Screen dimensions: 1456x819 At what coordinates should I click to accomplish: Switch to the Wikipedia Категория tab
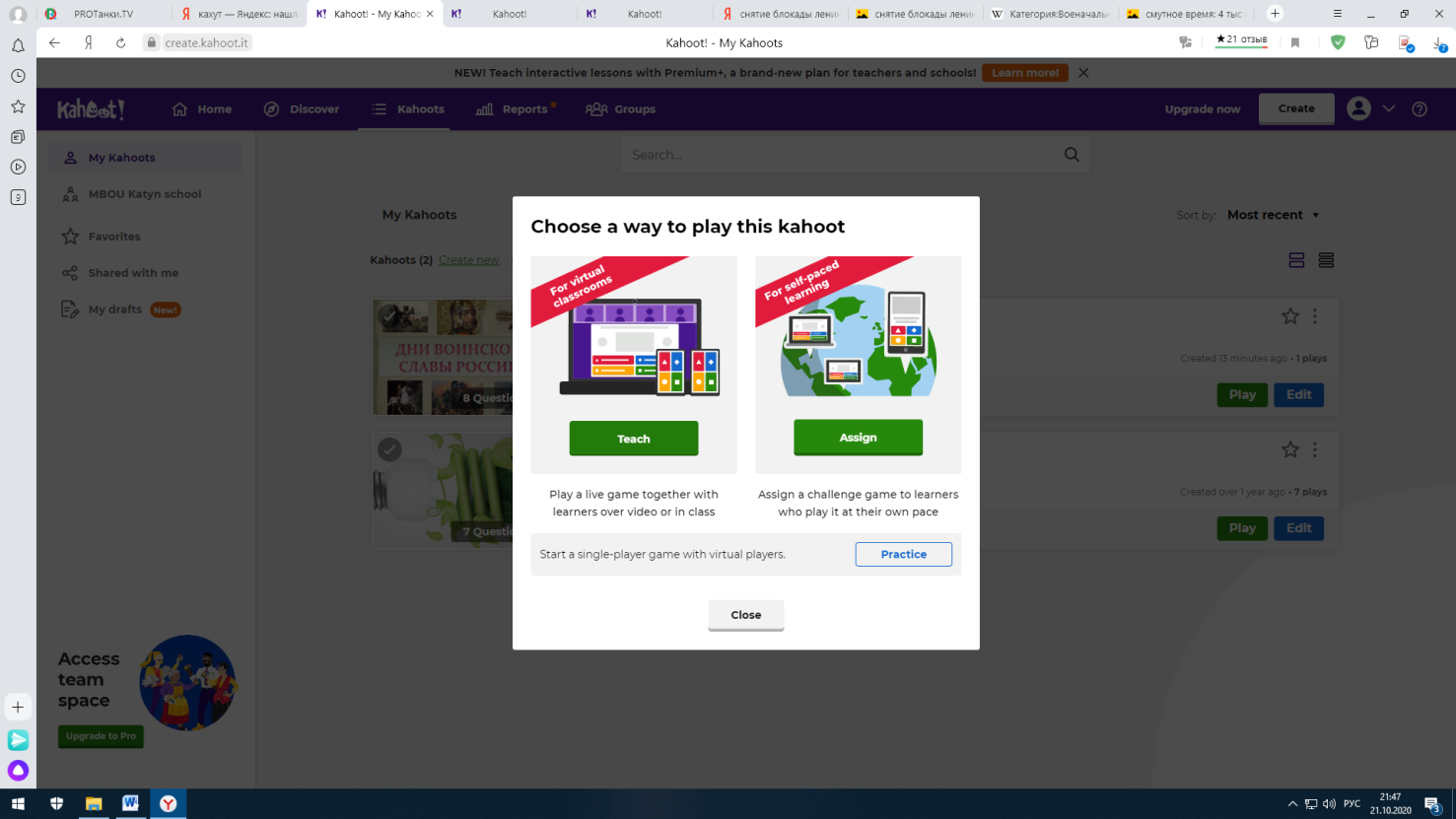point(1050,14)
